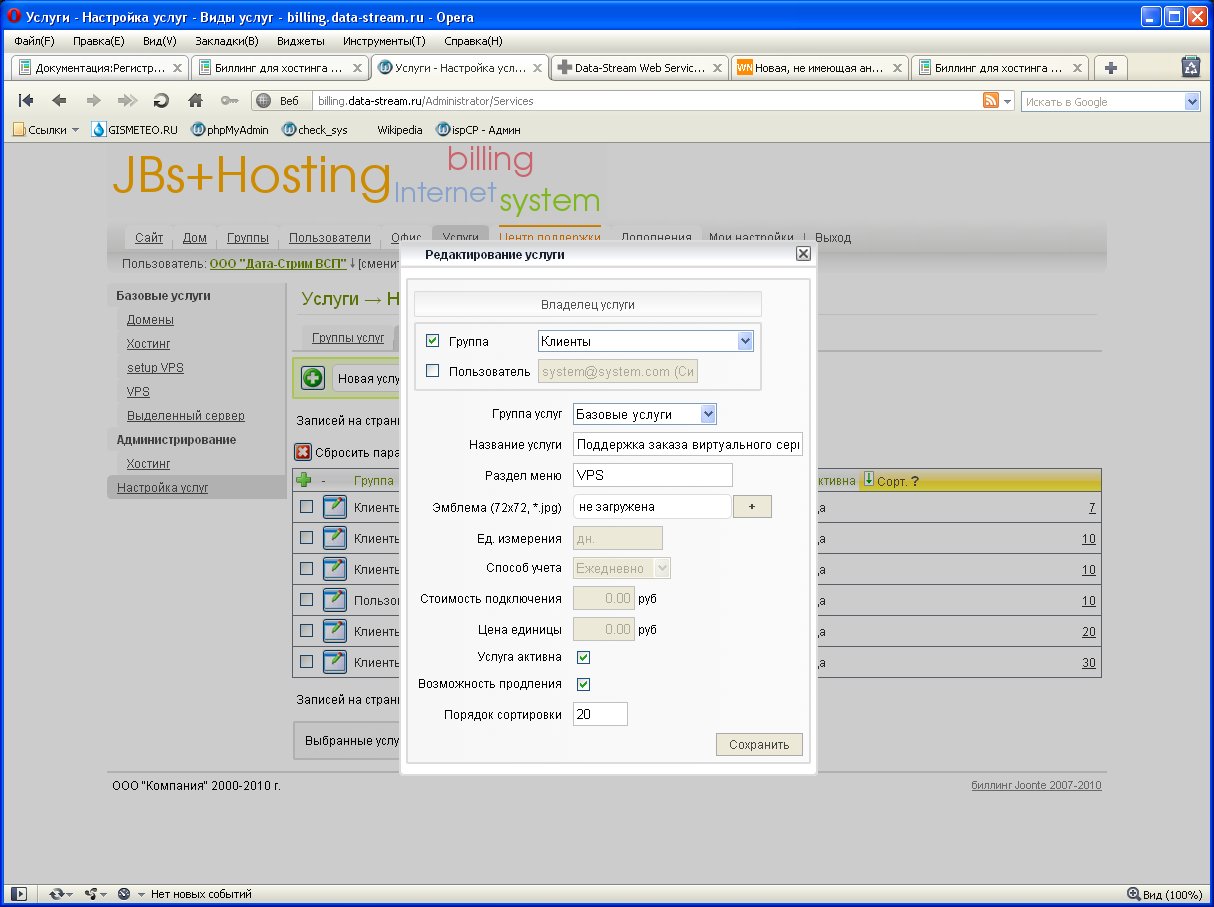Open new tab with plus button
The width and height of the screenshot is (1214, 907).
(1110, 68)
